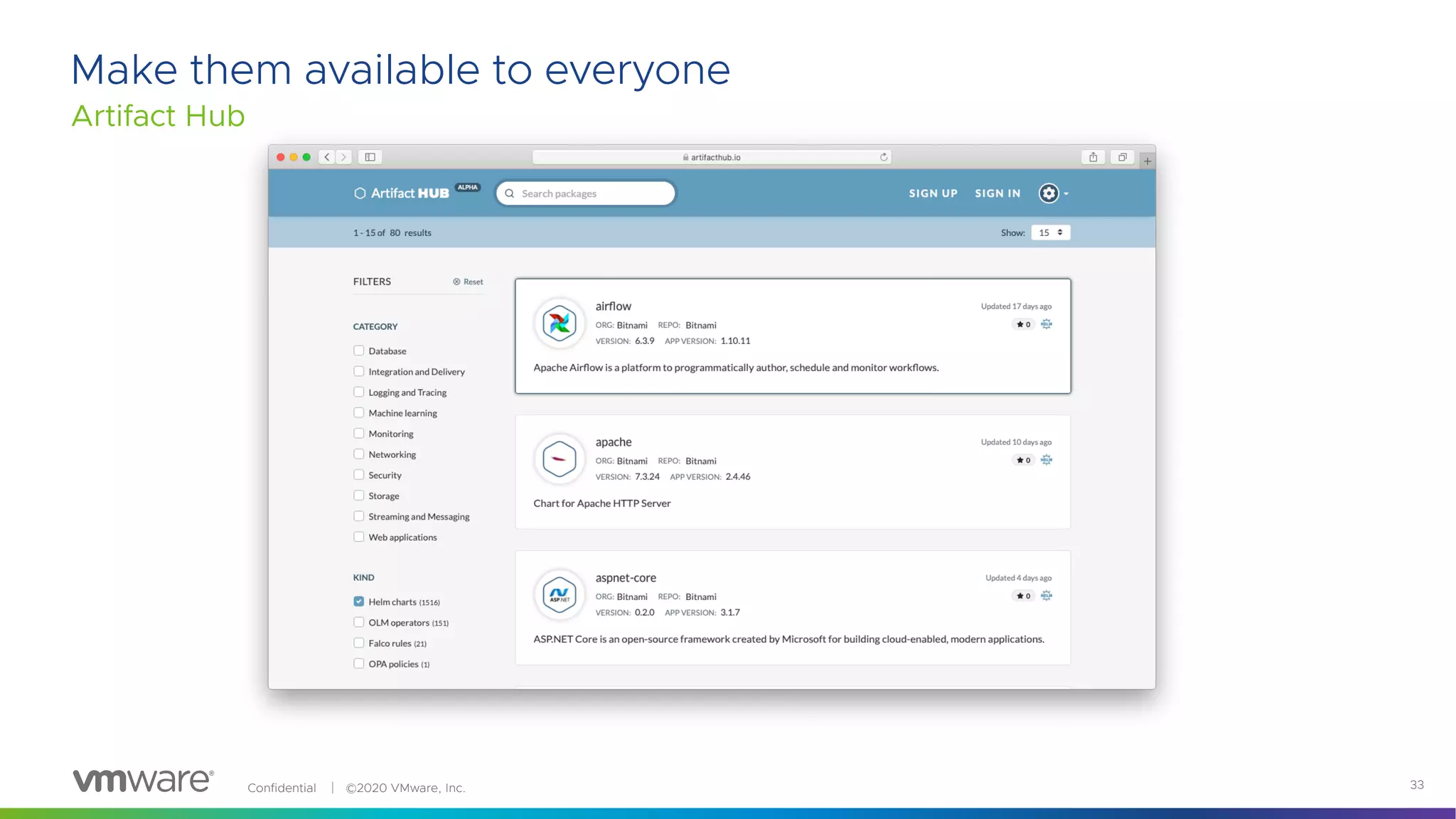Click 'Chart for Apache HTTP Server' description

tap(602, 503)
